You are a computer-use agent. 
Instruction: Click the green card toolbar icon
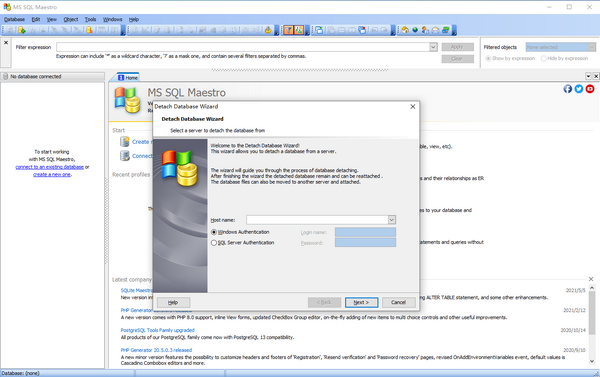[x=445, y=30]
